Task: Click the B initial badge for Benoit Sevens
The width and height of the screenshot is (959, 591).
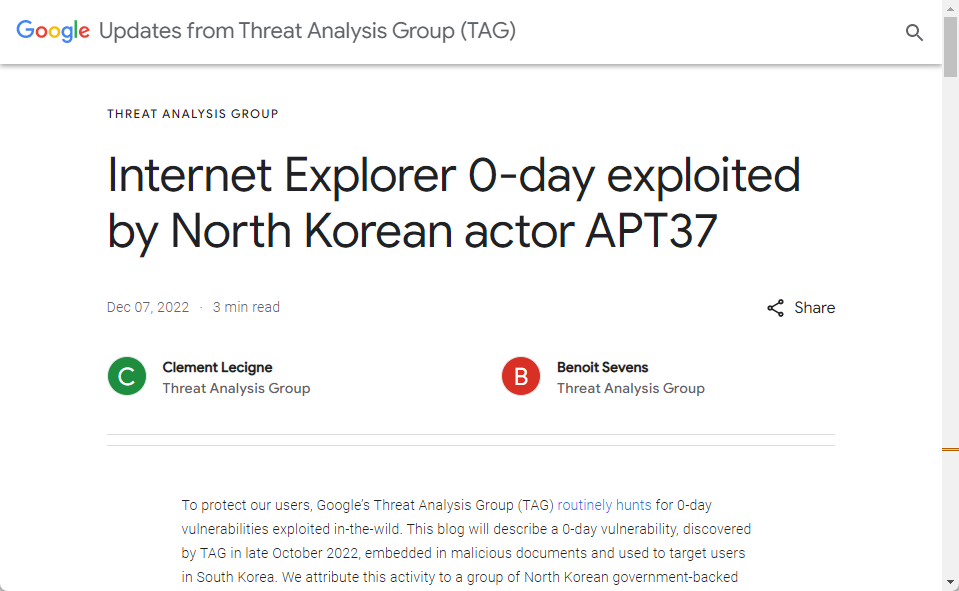Action: [520, 376]
